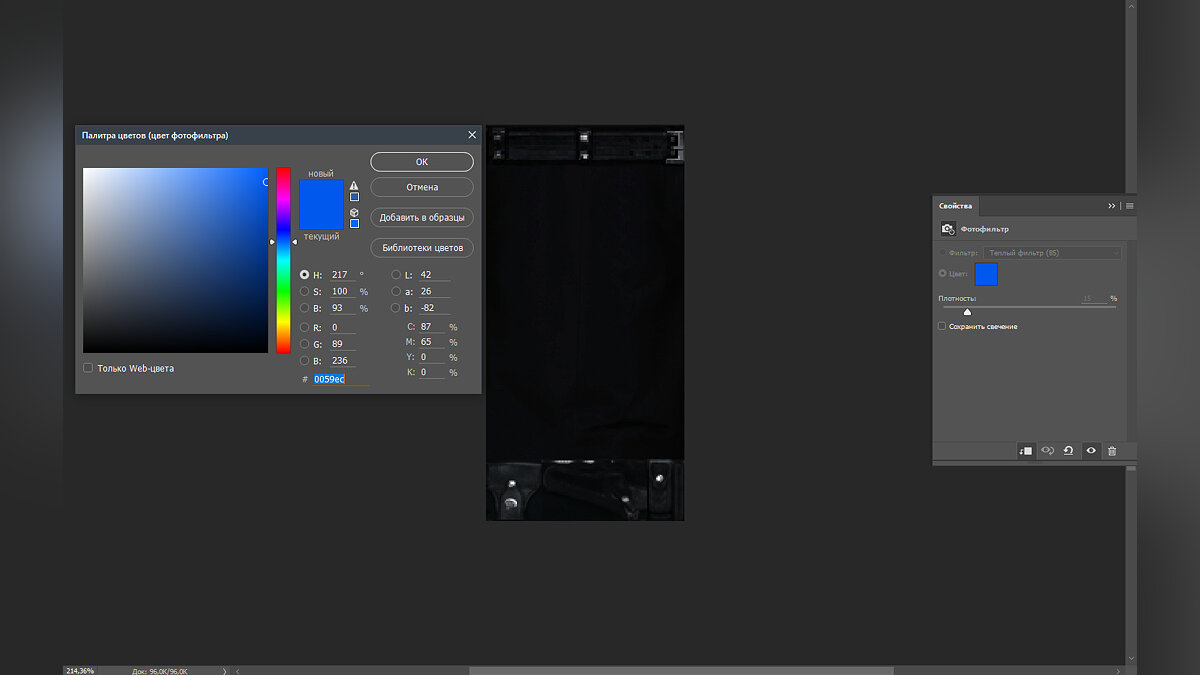Click the Photo Filter adjustment icon
Viewport: 1200px width, 675px height.
[947, 229]
